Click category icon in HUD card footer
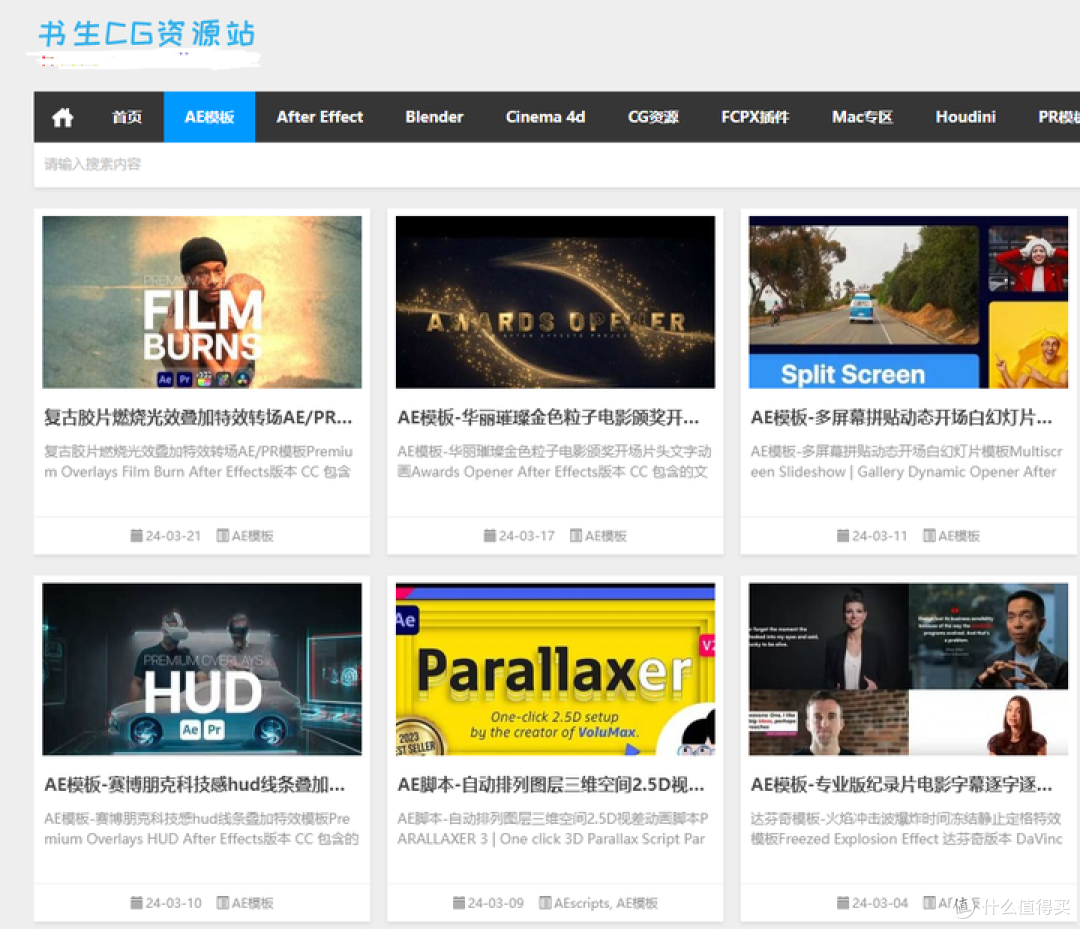The height and width of the screenshot is (929, 1080). pos(222,902)
